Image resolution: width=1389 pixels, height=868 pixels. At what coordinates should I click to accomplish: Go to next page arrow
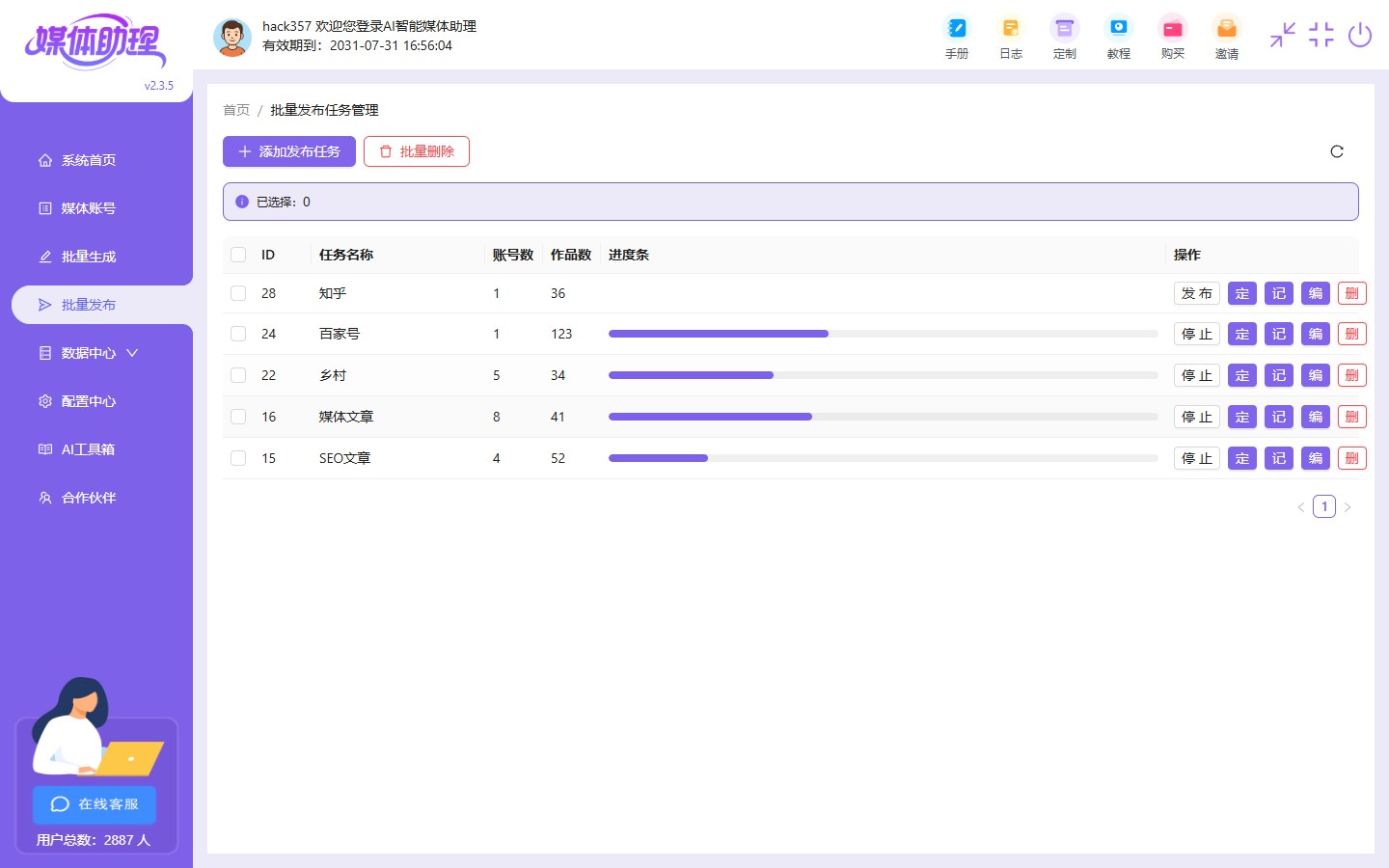[1348, 507]
